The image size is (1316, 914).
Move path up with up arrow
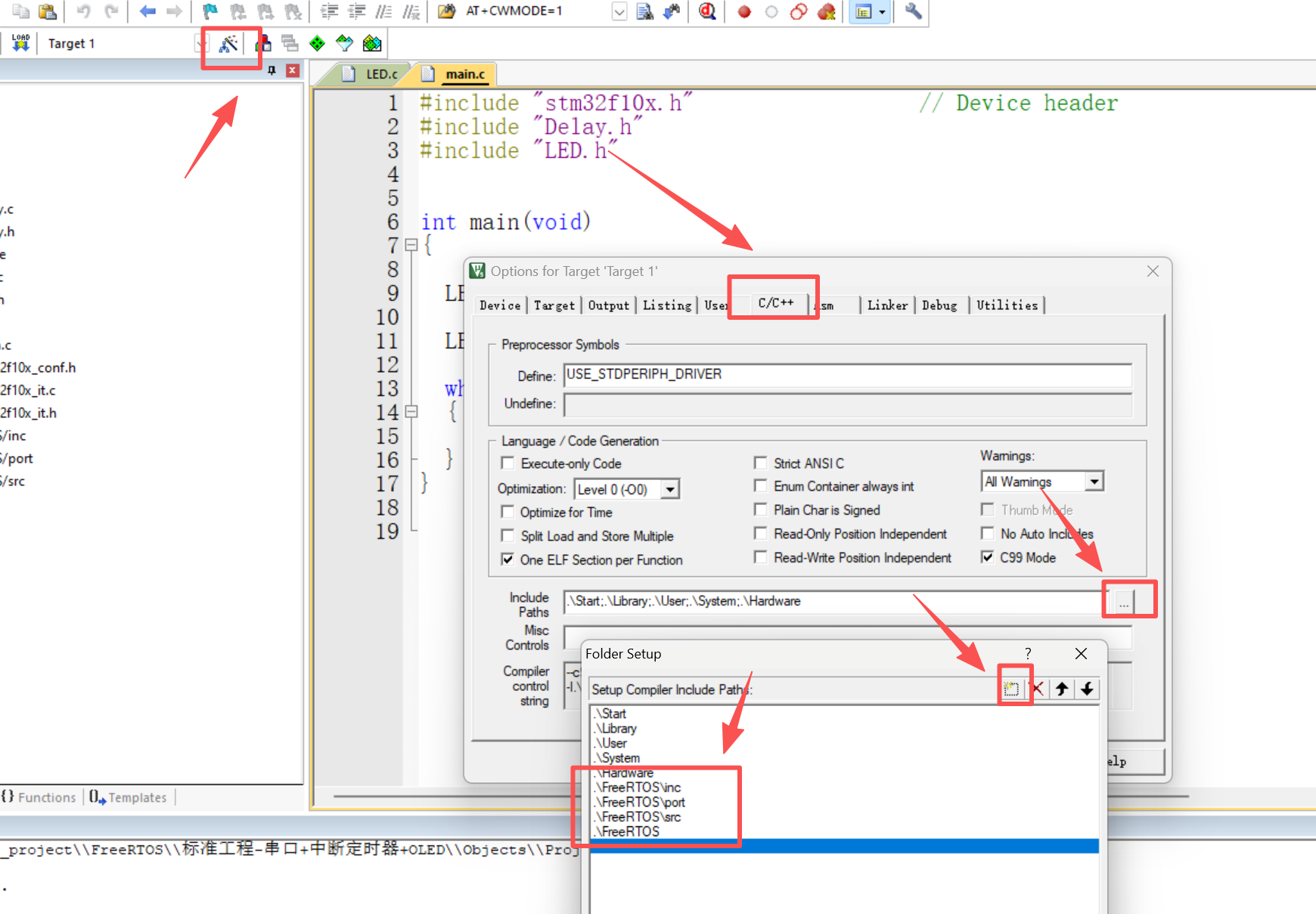pyautogui.click(x=1062, y=689)
